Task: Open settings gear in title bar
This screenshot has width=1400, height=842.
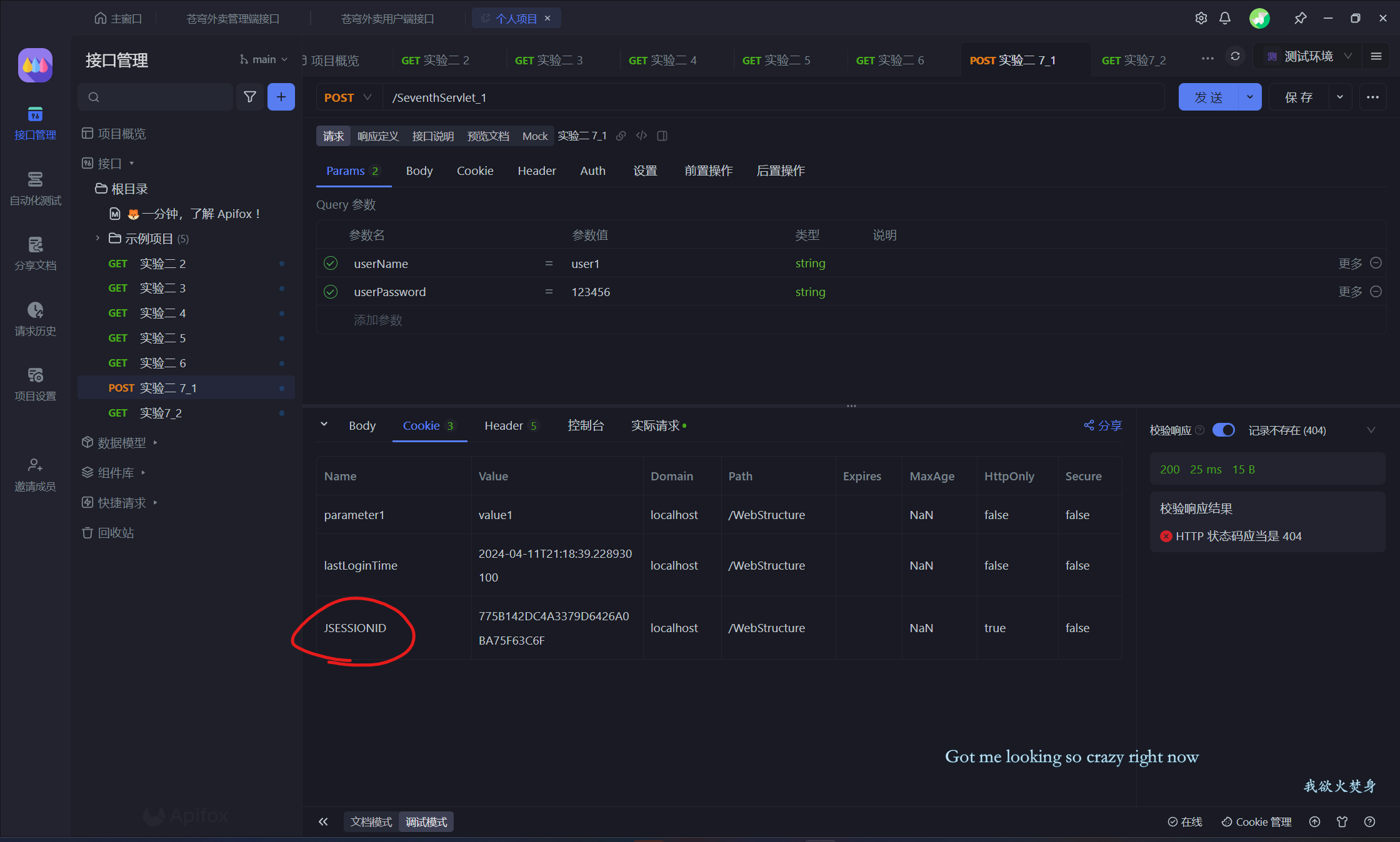Action: (1201, 18)
